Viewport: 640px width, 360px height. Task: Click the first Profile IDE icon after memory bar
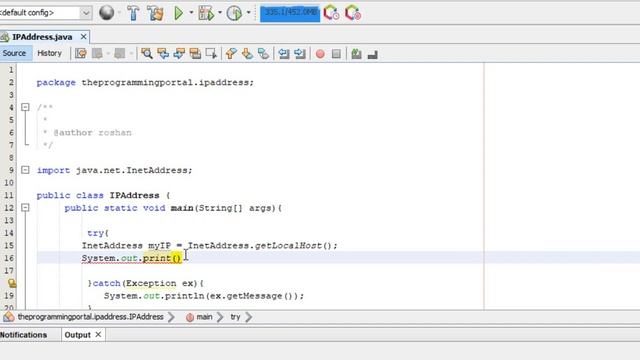click(x=331, y=13)
